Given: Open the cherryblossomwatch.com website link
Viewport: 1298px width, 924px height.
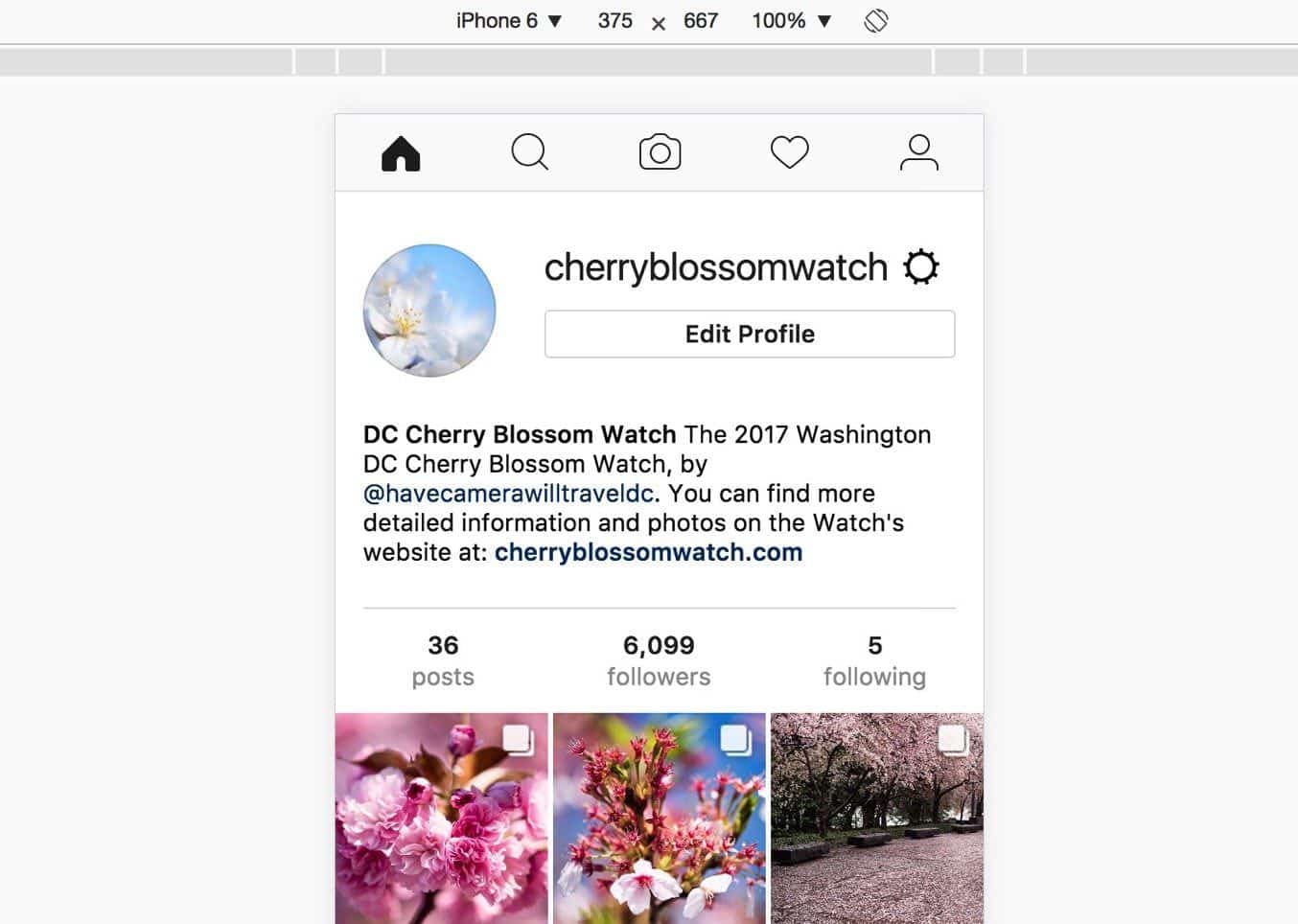Looking at the screenshot, I should 649,552.
